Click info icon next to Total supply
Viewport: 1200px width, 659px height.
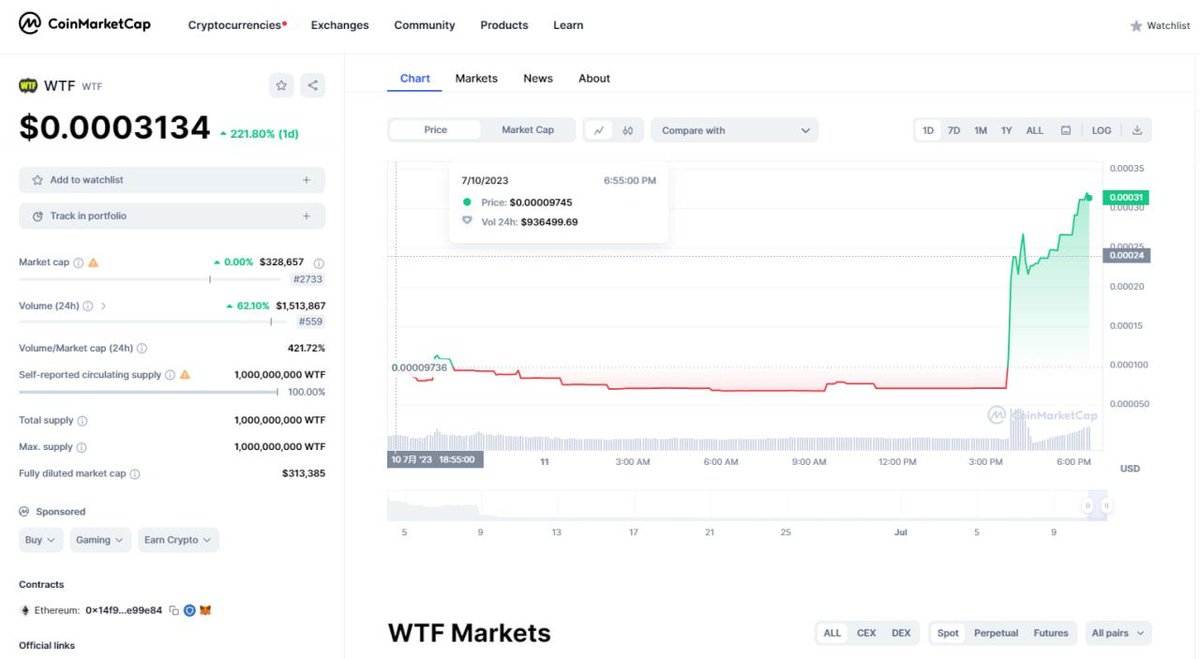point(82,421)
